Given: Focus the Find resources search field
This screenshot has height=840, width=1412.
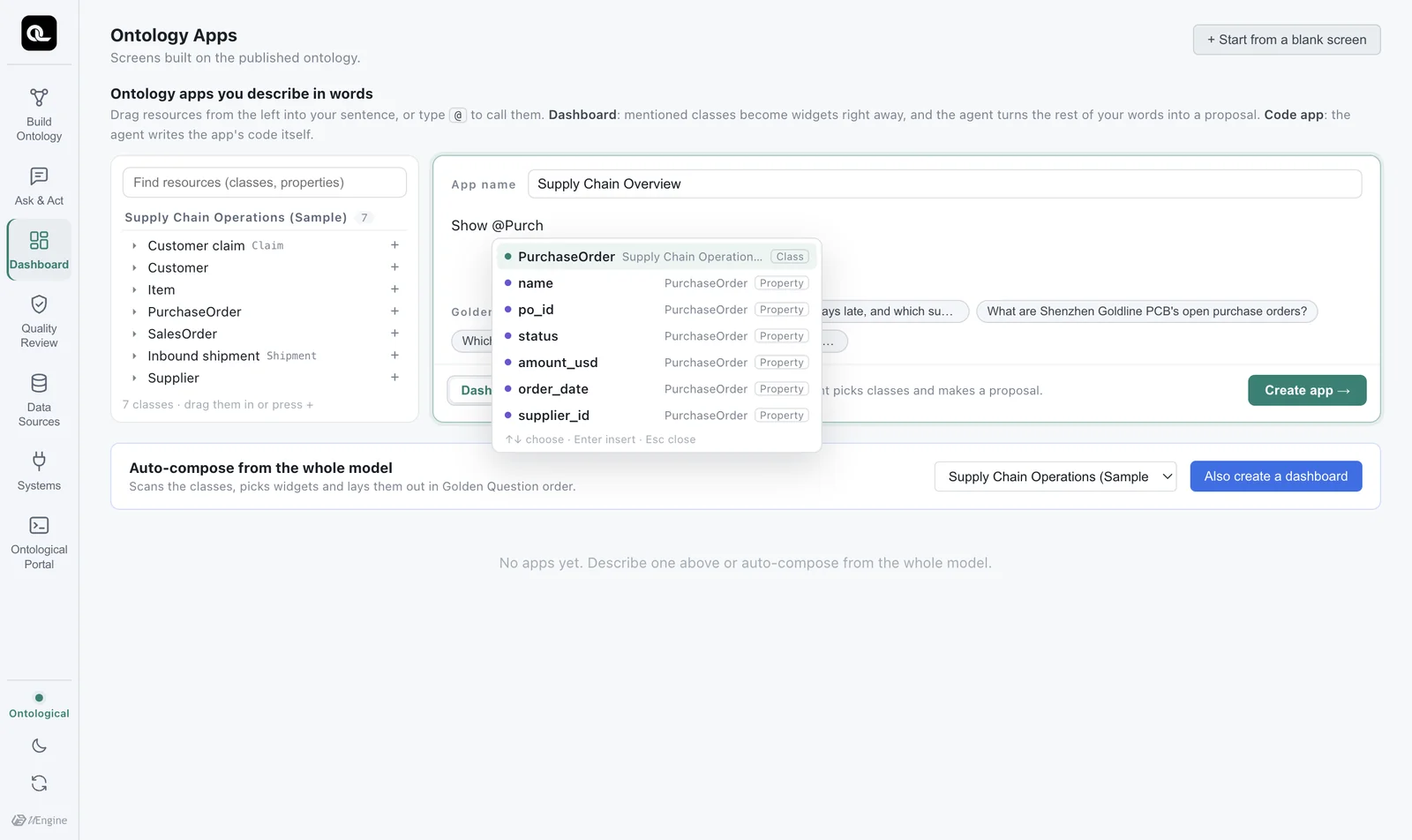Looking at the screenshot, I should pos(265,183).
